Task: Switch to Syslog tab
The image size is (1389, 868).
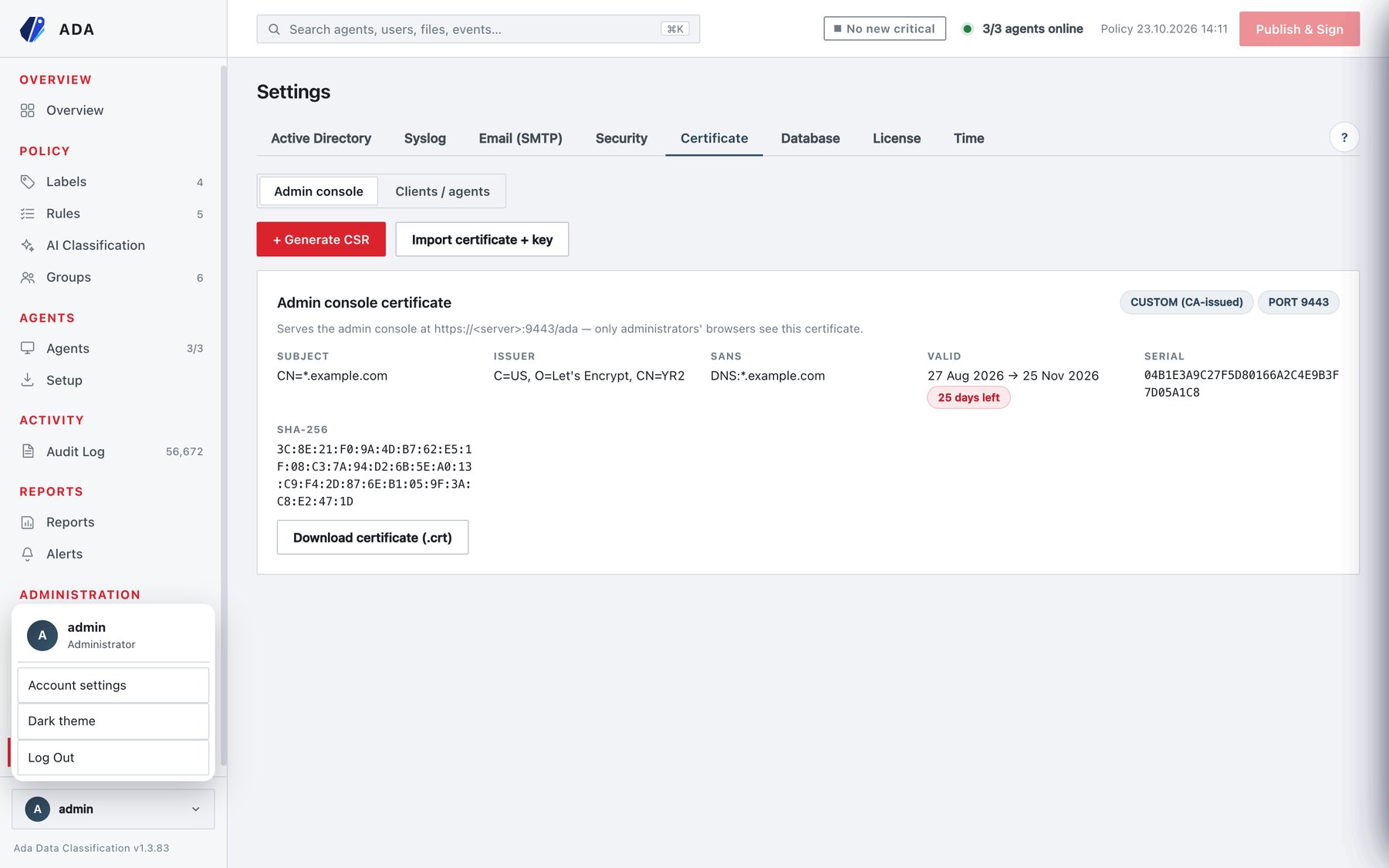Action: pos(425,138)
